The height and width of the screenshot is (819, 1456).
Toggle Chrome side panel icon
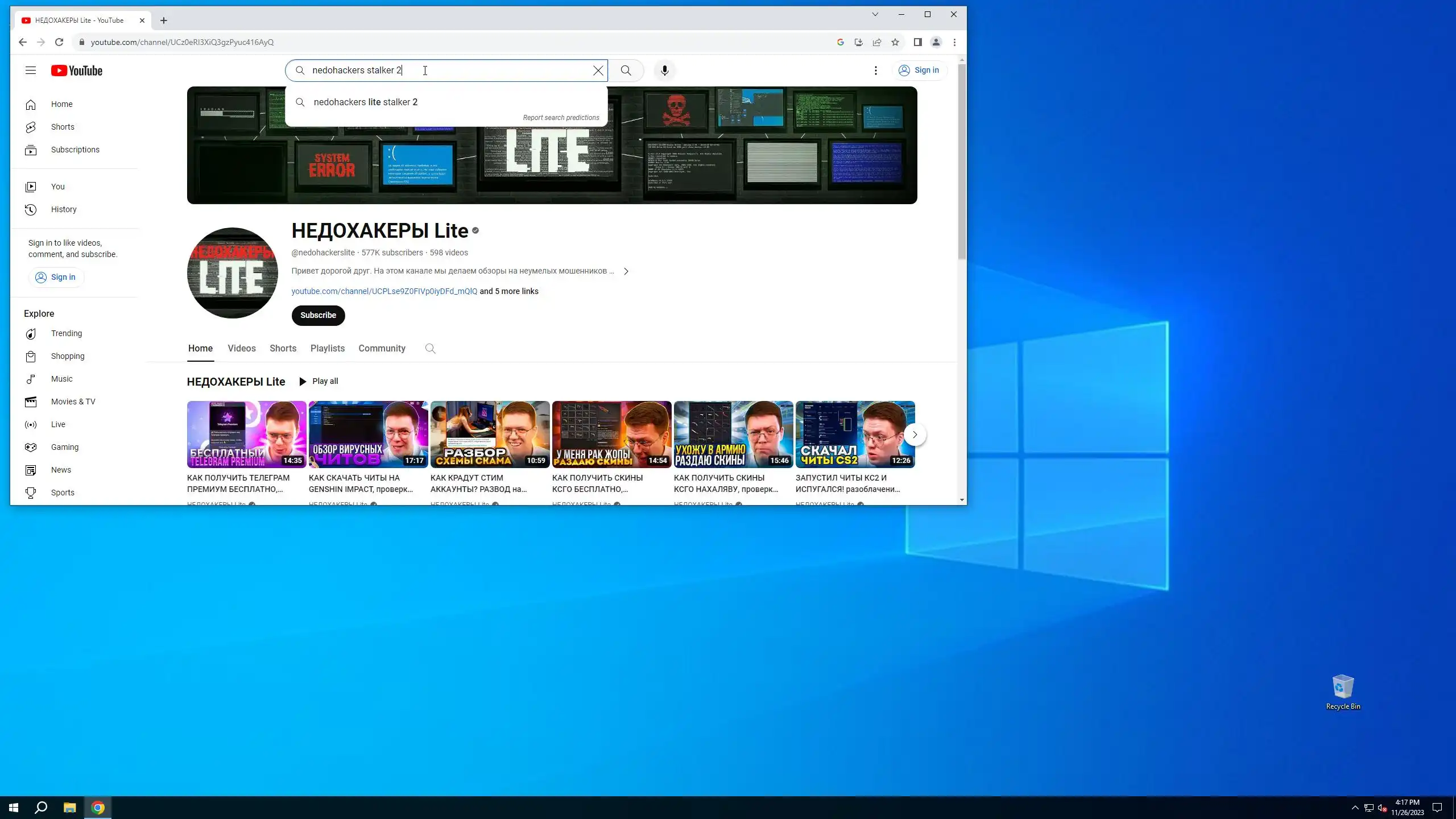(x=917, y=42)
